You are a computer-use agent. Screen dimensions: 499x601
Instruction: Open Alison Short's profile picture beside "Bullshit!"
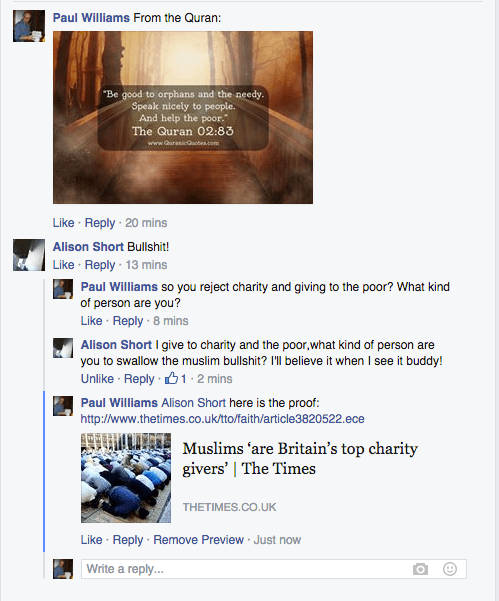pos(29,255)
